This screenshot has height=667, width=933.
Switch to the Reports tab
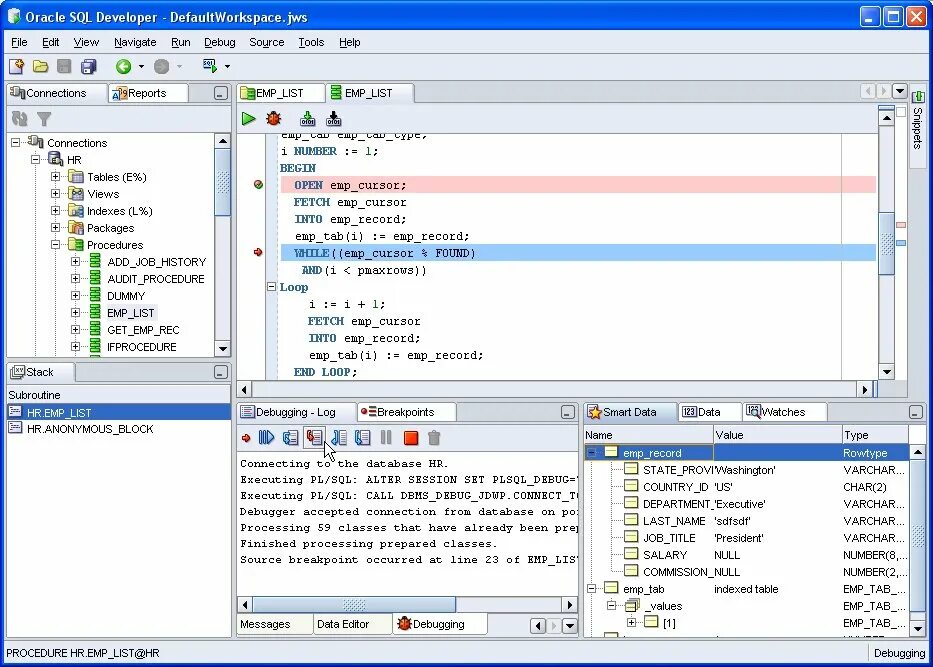(x=148, y=93)
